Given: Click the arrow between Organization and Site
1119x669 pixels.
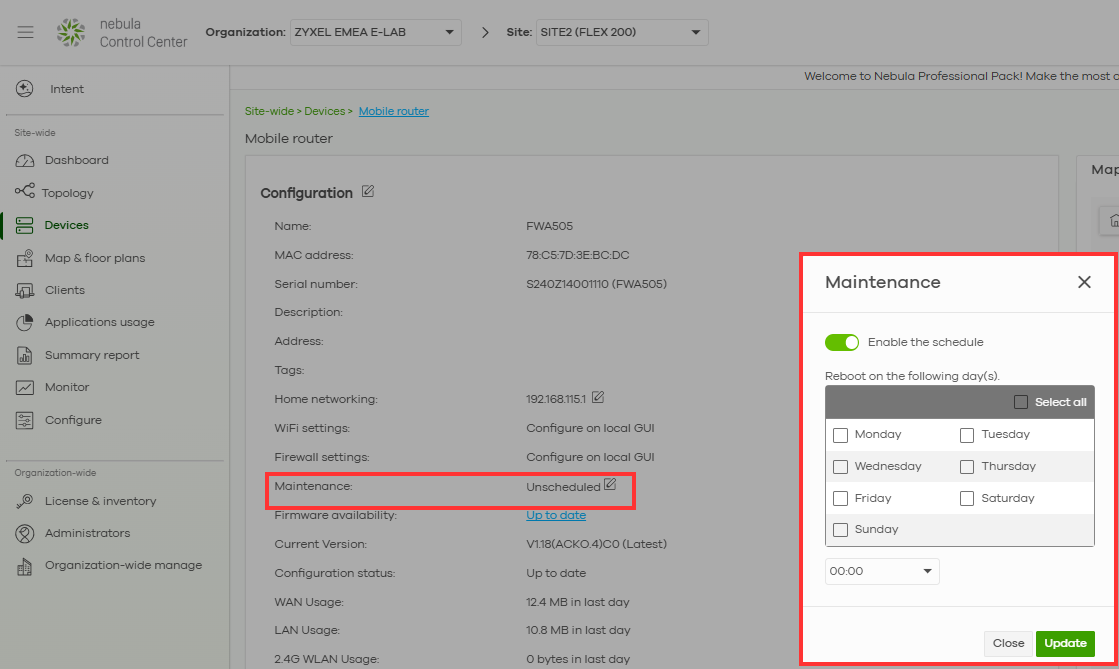Looking at the screenshot, I should pyautogui.click(x=485, y=32).
